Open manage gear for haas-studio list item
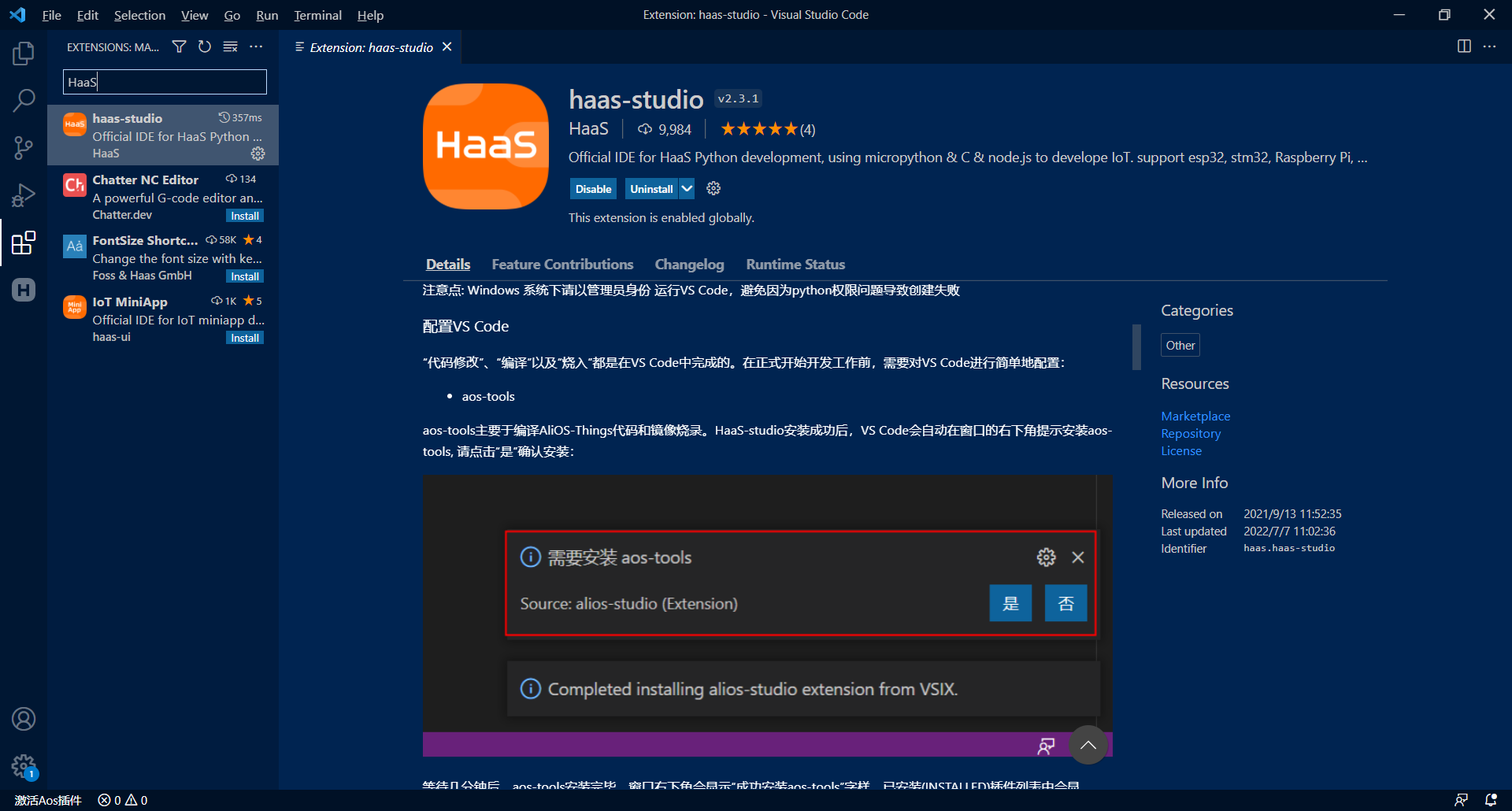This screenshot has width=1512, height=811. point(258,154)
